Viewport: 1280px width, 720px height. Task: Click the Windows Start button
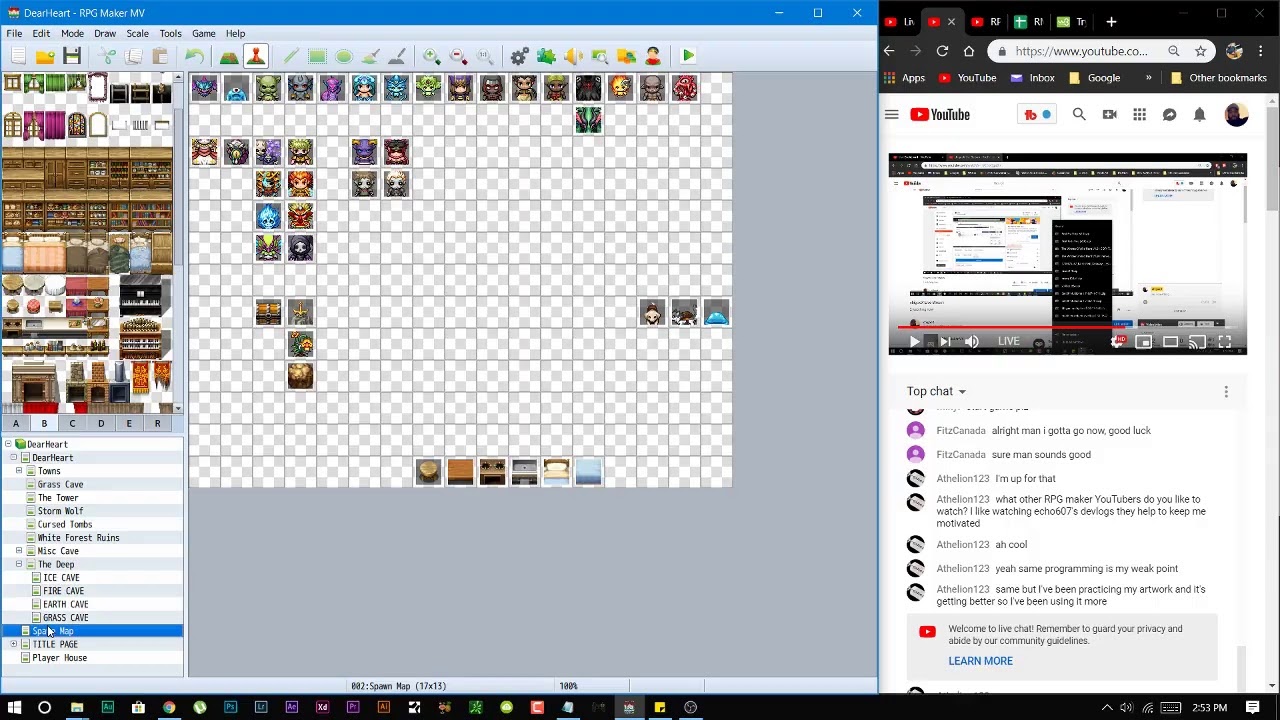pyautogui.click(x=14, y=708)
